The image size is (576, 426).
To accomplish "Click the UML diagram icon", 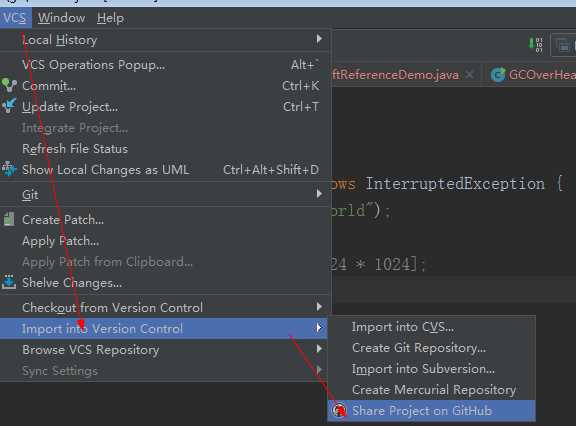I will pyautogui.click(x=9, y=169).
